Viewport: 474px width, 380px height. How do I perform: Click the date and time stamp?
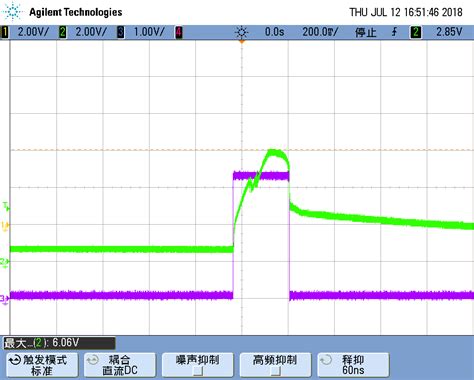tap(406, 12)
